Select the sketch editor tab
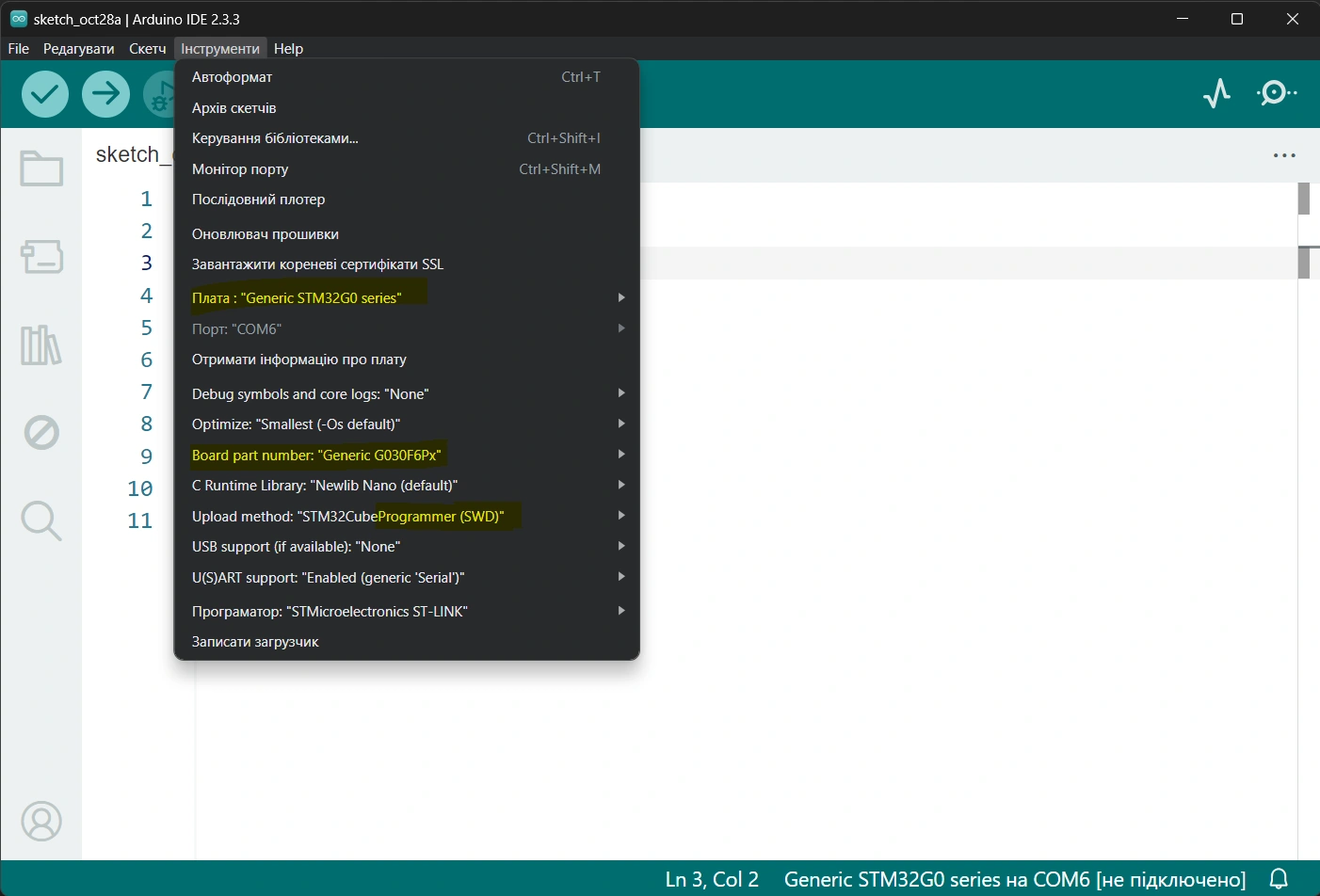 (133, 154)
